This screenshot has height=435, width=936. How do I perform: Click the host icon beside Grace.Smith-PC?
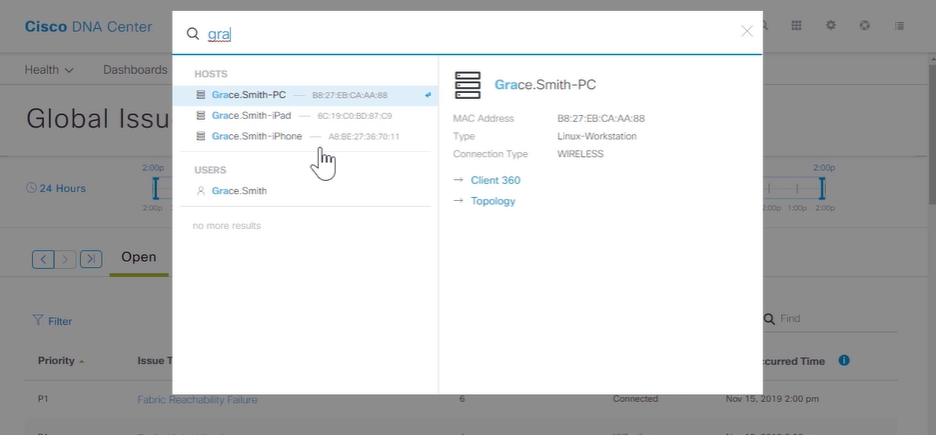pos(201,95)
